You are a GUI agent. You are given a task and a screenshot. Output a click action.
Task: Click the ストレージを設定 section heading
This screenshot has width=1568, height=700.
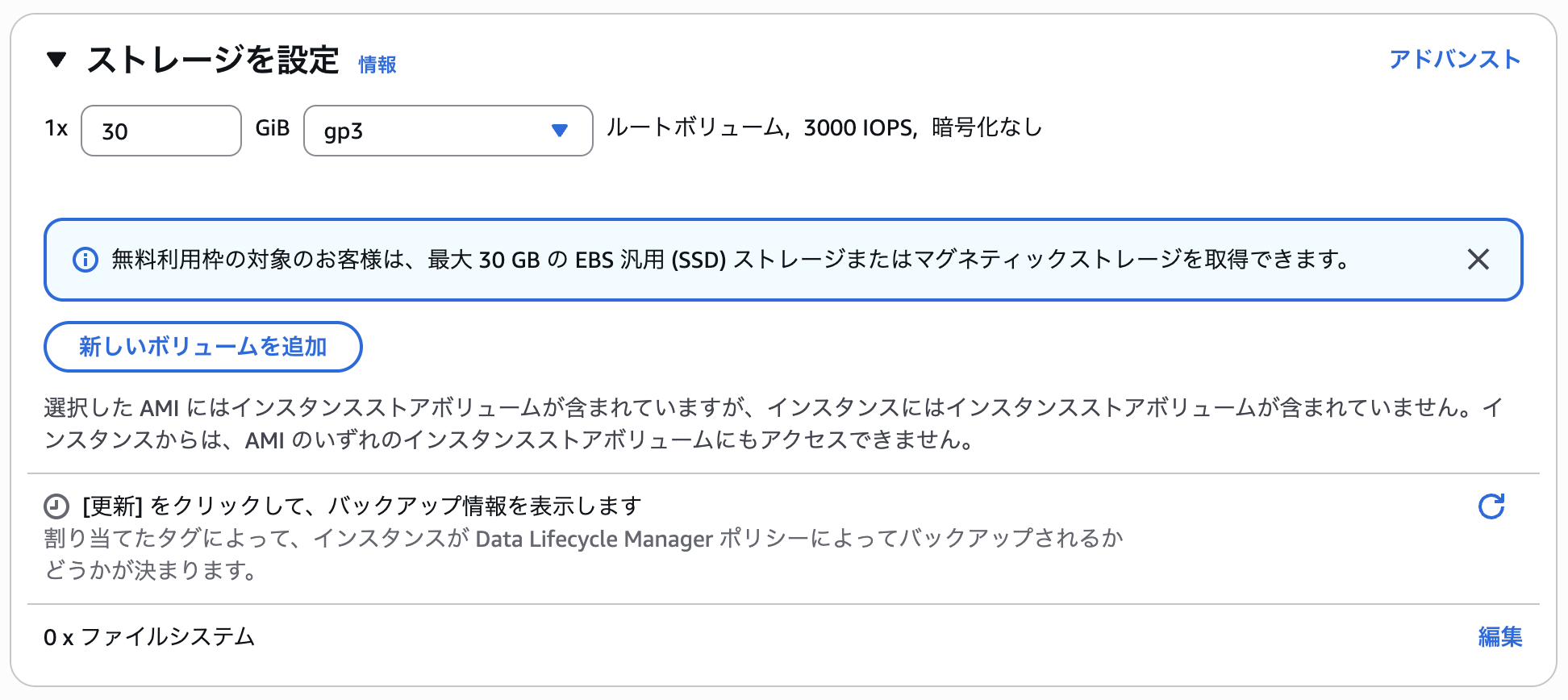pyautogui.click(x=213, y=60)
